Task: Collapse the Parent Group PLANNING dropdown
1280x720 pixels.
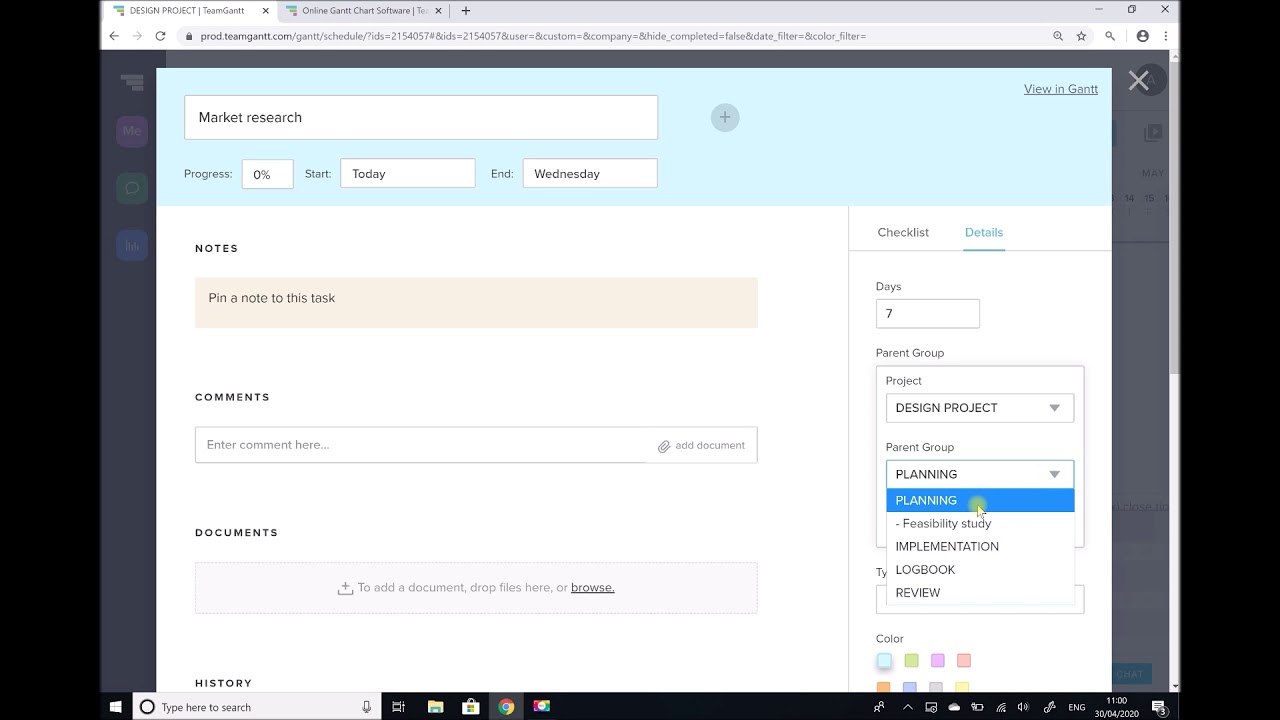Action: [980, 474]
